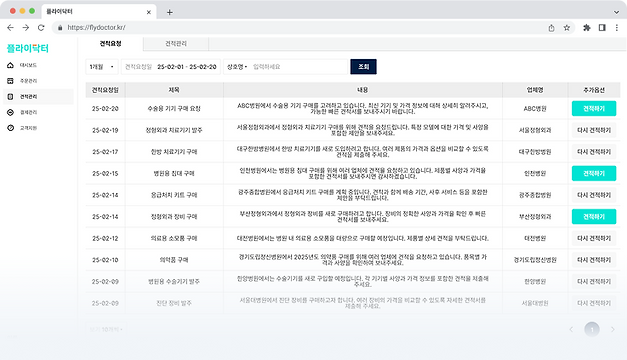The height and width of the screenshot is (360, 627).
Task: Click the date range 25-02-01 - 25-02-20 field
Action: click(x=171, y=67)
